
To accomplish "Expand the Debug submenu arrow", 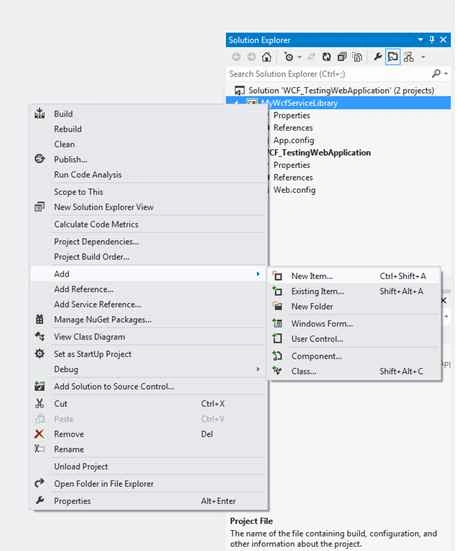I will click(x=258, y=369).
